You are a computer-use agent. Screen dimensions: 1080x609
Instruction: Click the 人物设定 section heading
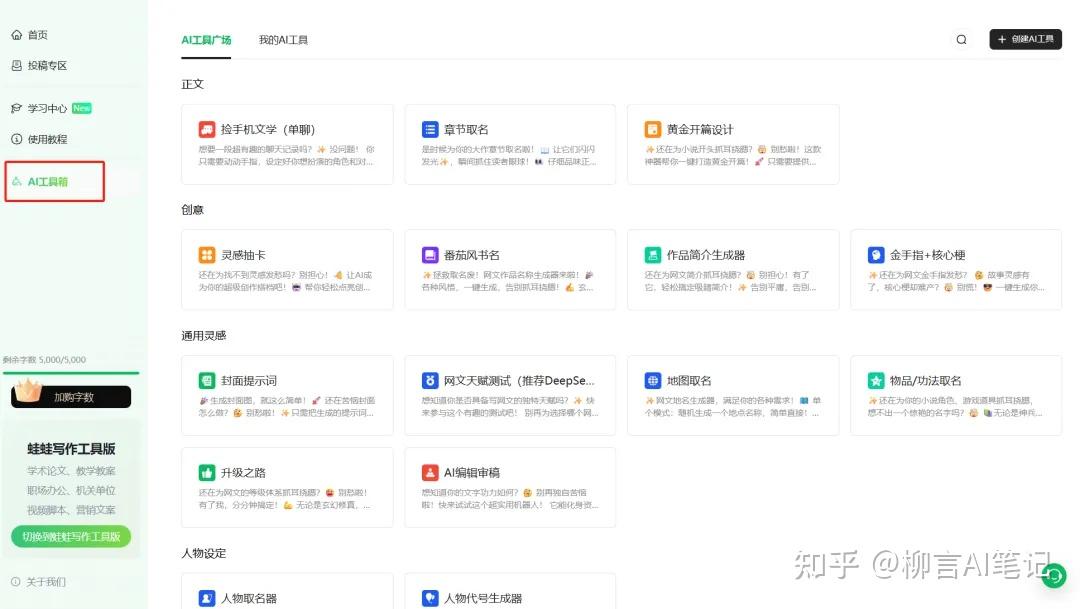coord(204,553)
